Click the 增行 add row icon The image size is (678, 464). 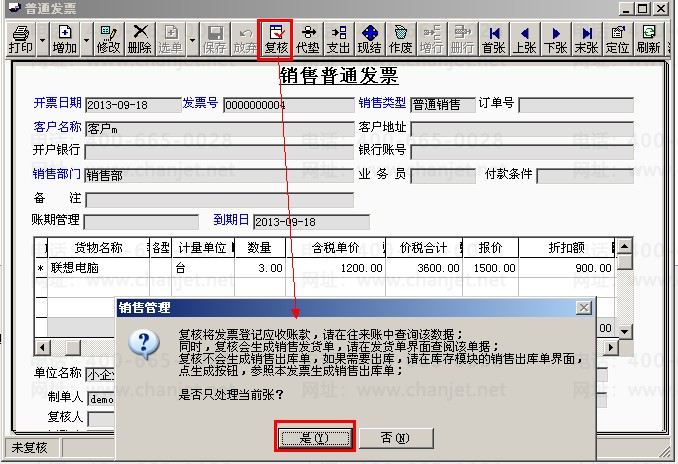[432, 39]
